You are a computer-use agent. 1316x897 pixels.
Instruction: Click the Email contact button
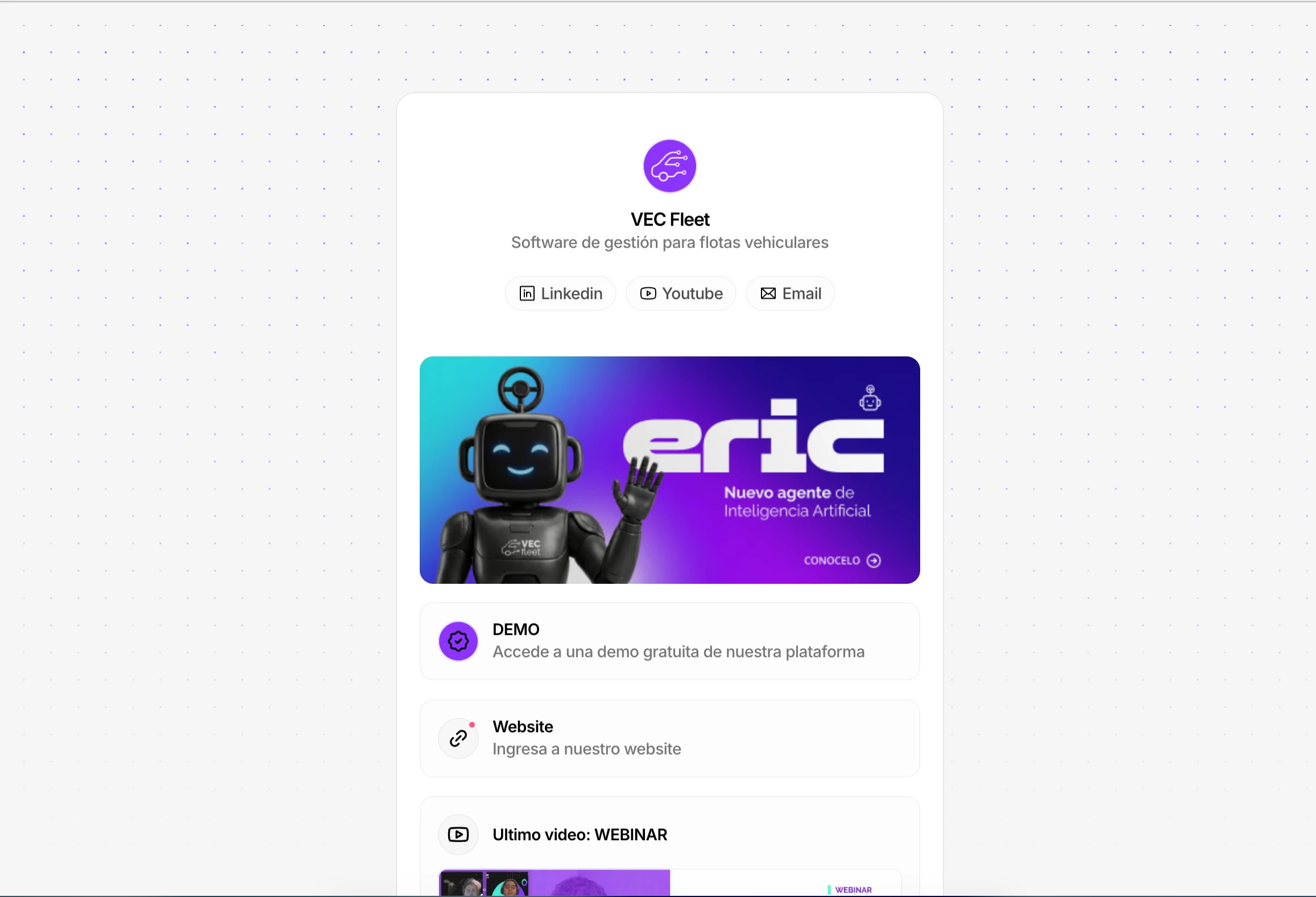pyautogui.click(x=790, y=293)
